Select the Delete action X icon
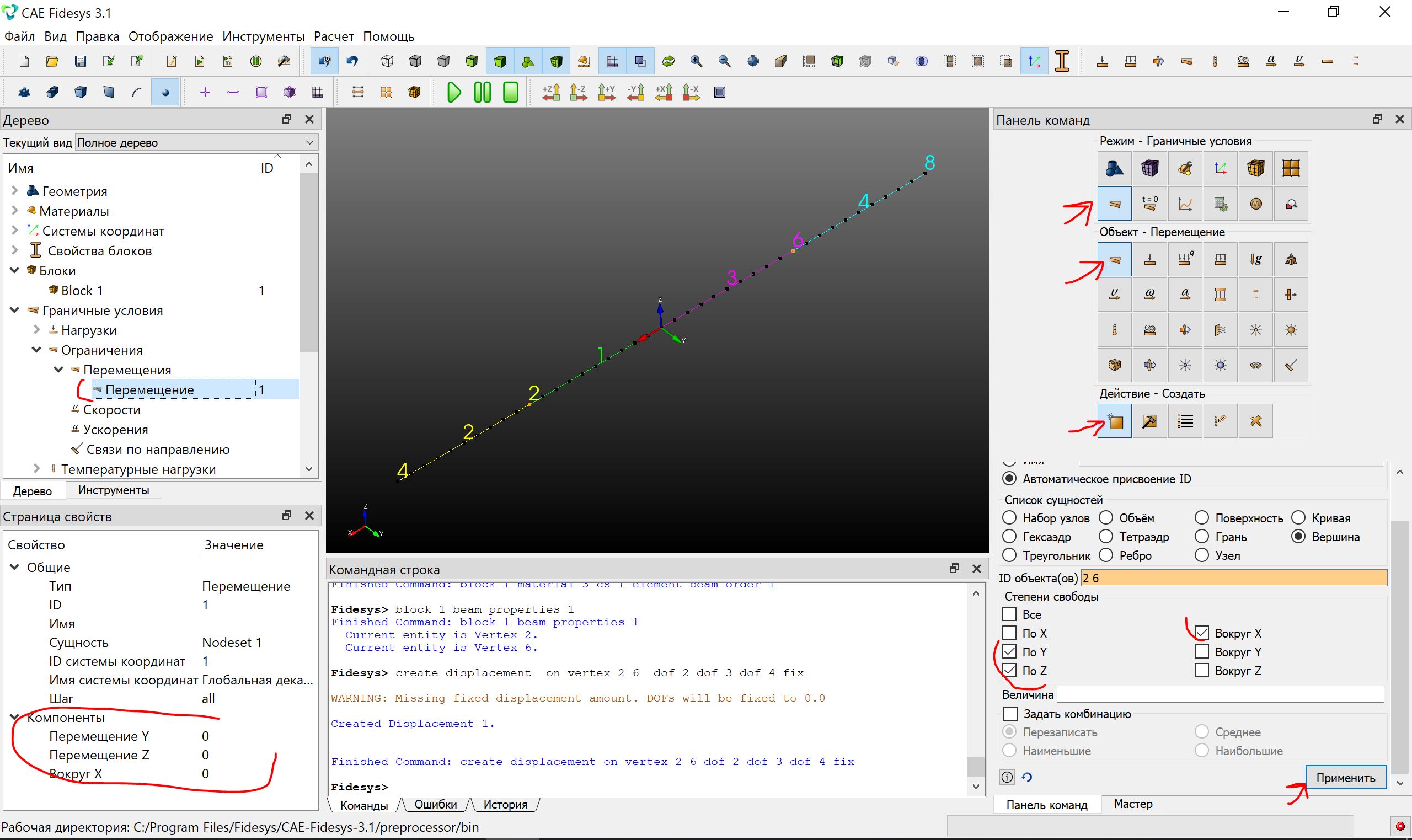Viewport: 1412px width, 840px height. tap(1256, 421)
